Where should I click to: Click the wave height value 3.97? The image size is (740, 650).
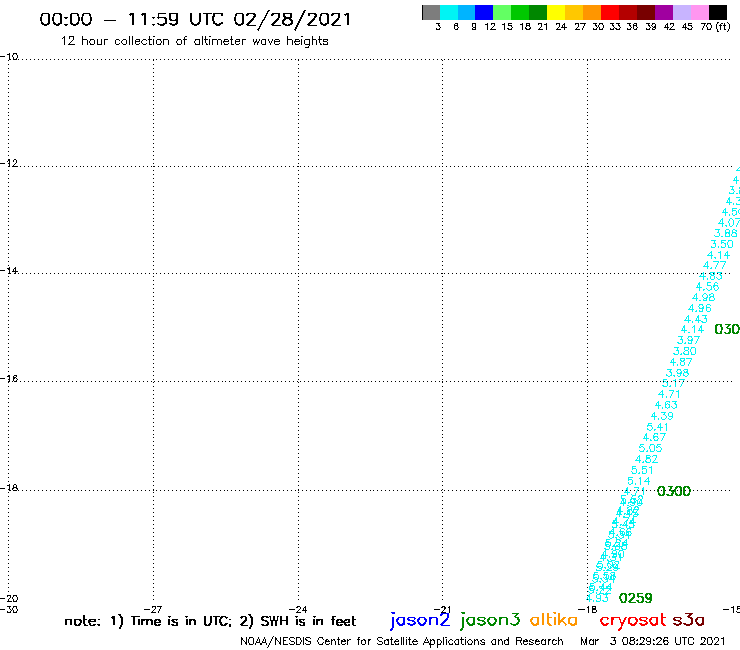[x=689, y=340]
